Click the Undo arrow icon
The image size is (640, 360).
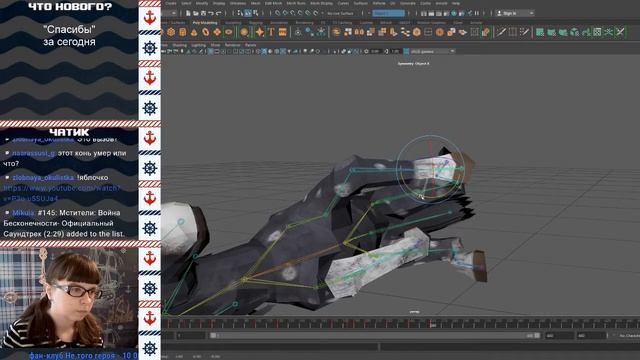(211, 13)
